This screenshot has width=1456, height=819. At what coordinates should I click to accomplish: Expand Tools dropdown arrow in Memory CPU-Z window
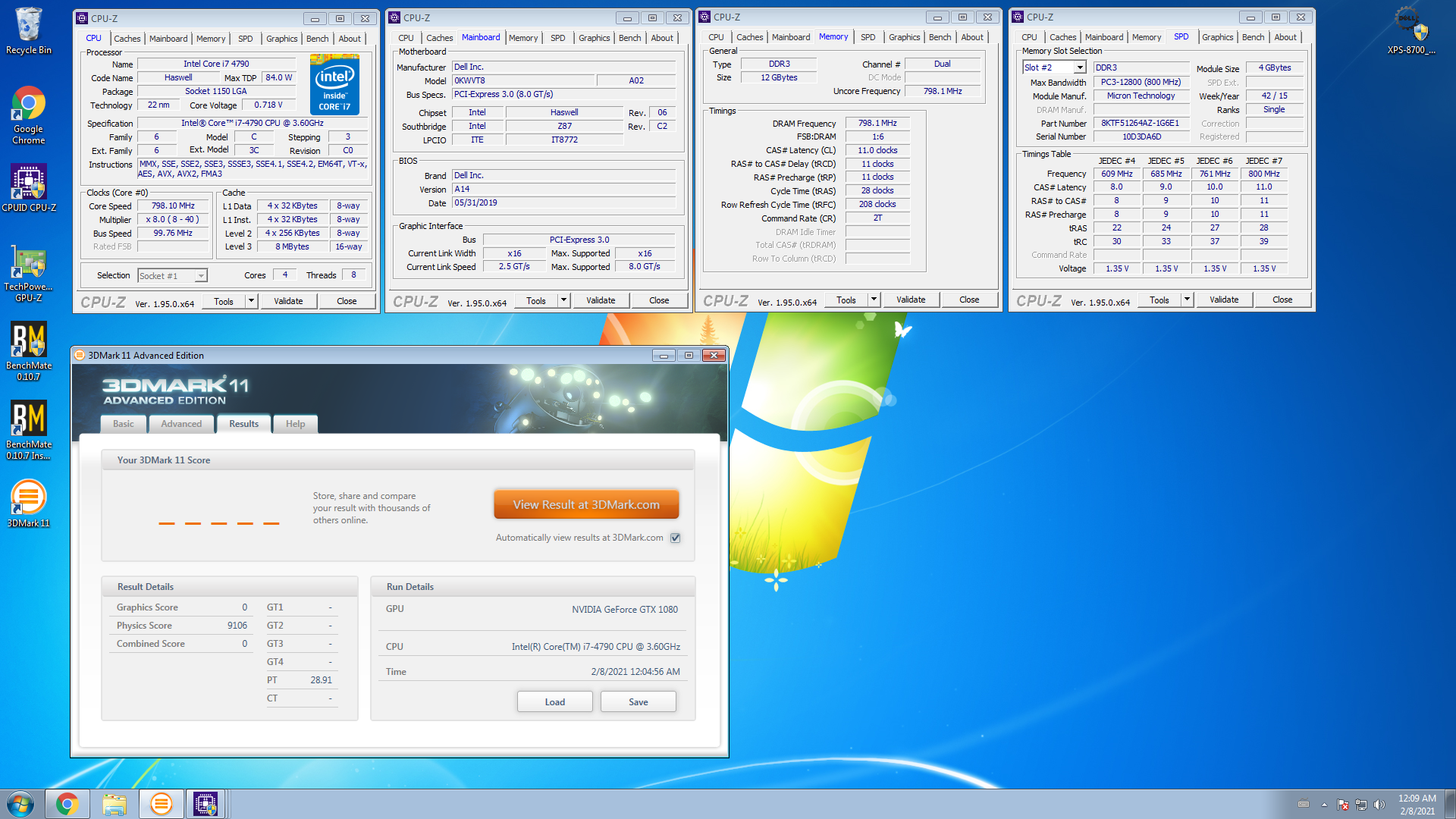tap(874, 300)
